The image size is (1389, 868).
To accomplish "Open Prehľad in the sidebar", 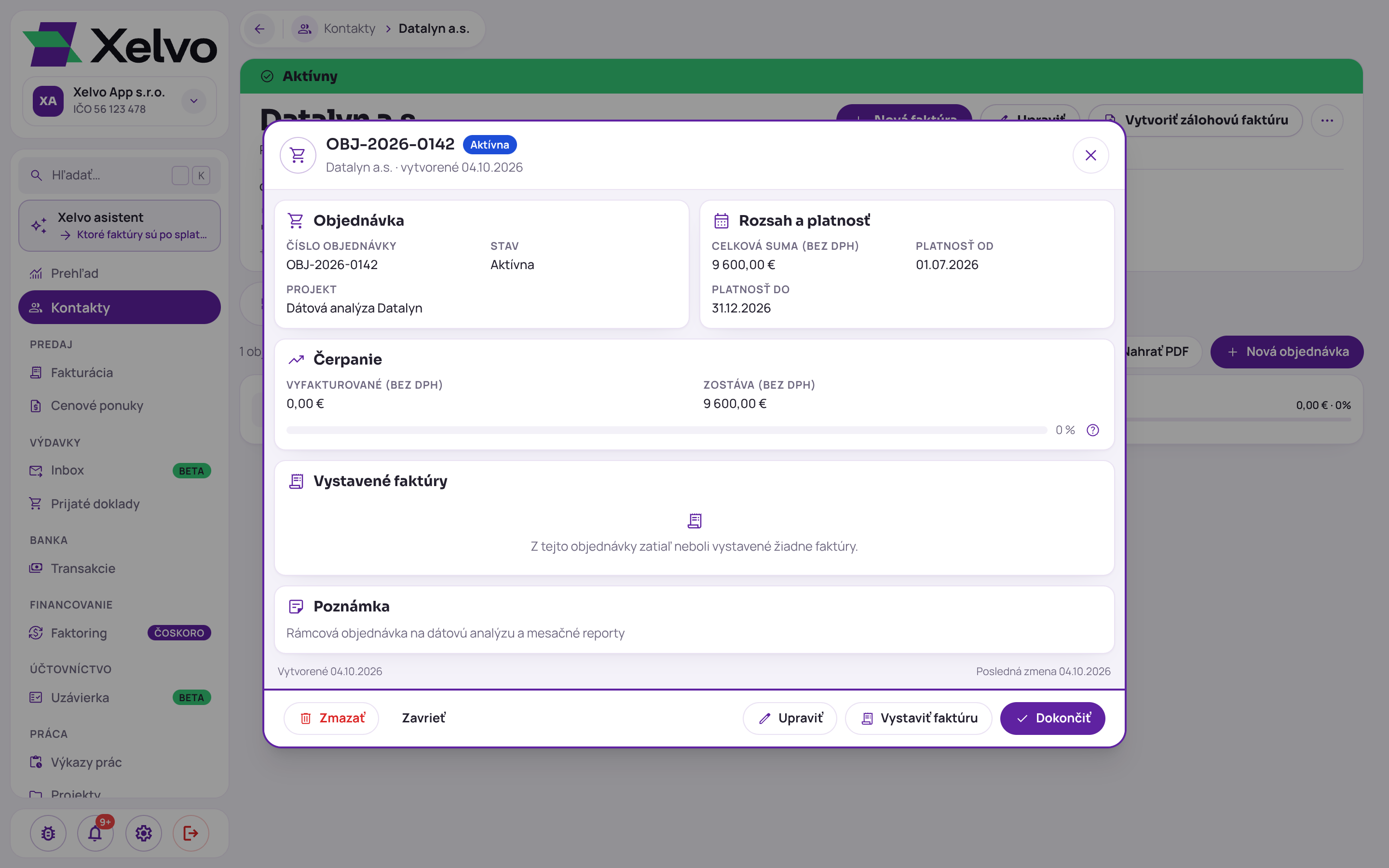I will pyautogui.click(x=120, y=273).
